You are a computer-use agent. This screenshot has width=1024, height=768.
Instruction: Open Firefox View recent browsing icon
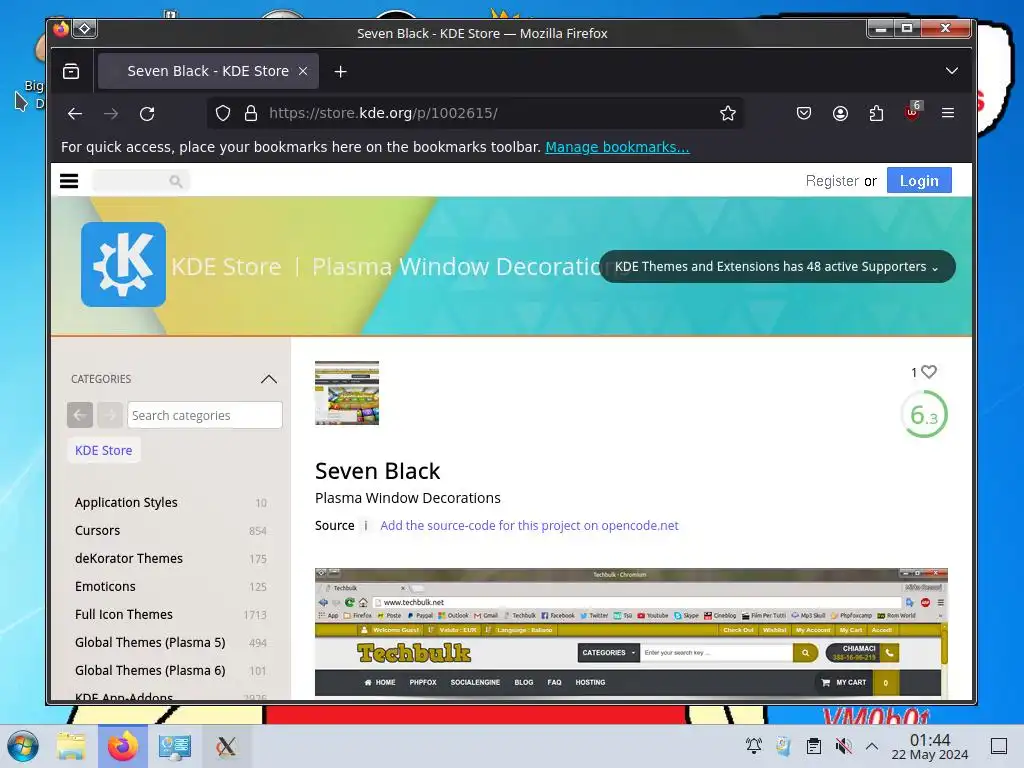tap(71, 71)
